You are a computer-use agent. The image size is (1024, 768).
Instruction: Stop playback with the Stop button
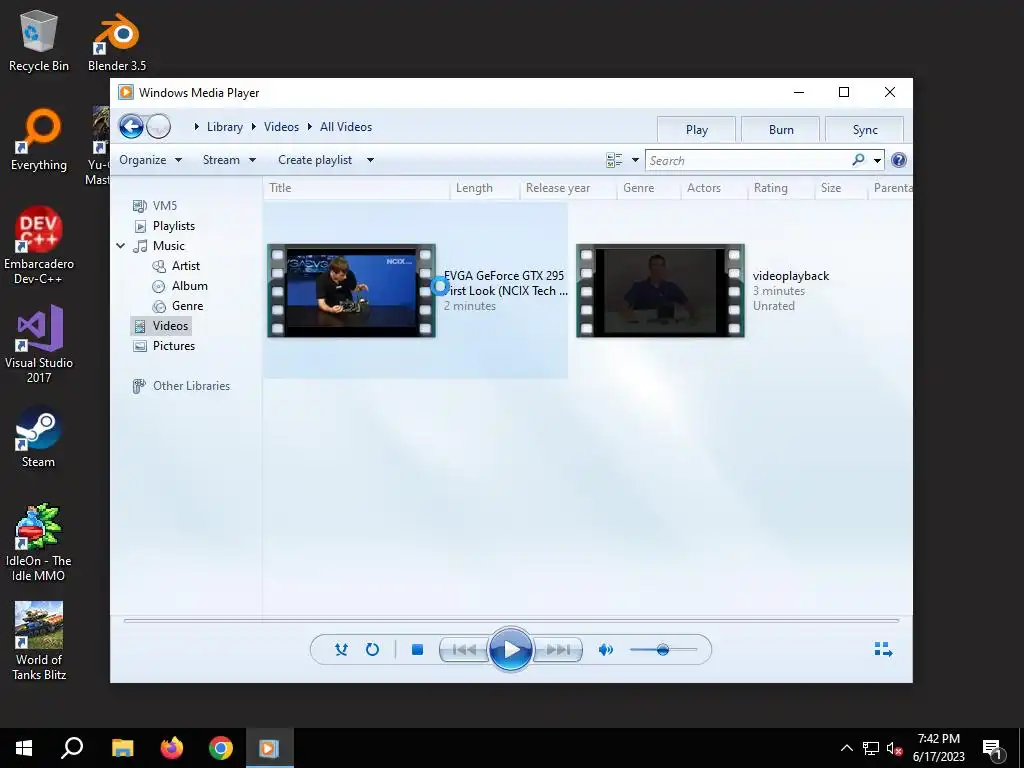(417, 649)
